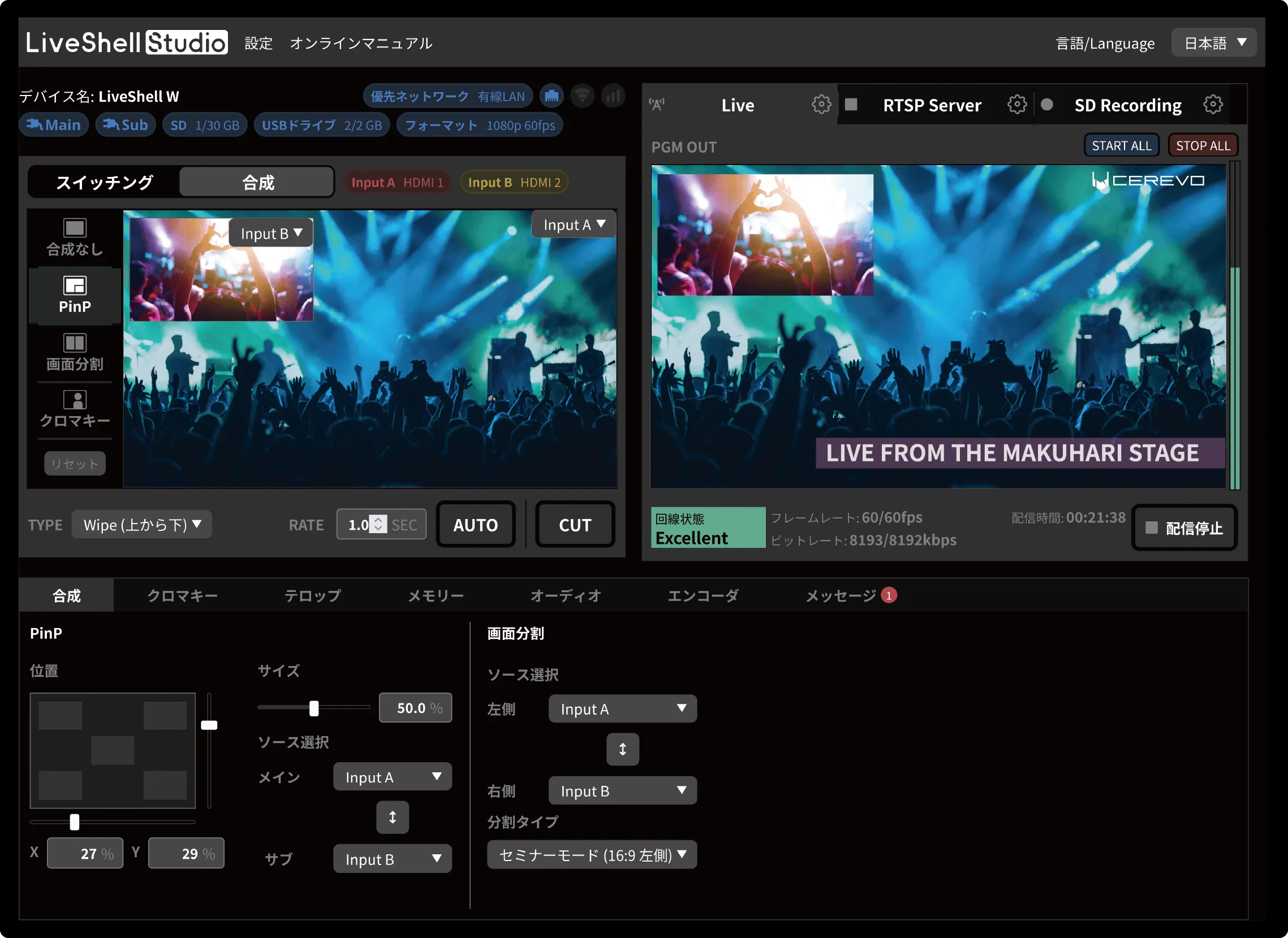Swap PinP main and sub sources

(x=393, y=817)
